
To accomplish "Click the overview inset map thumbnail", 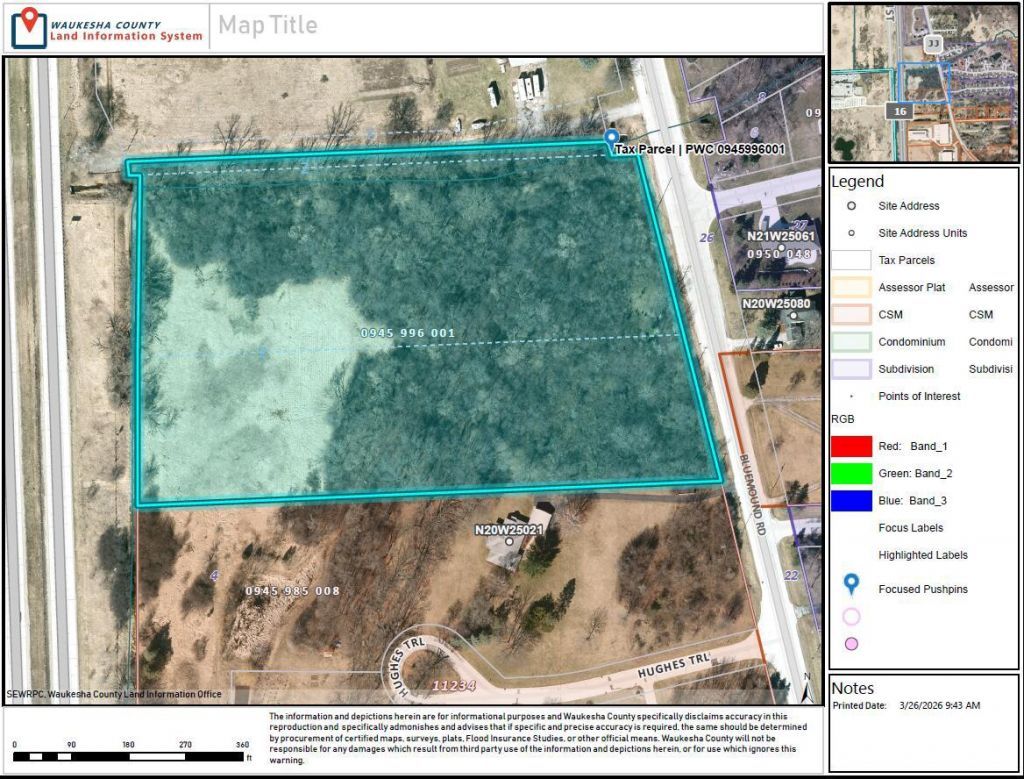I will [923, 83].
